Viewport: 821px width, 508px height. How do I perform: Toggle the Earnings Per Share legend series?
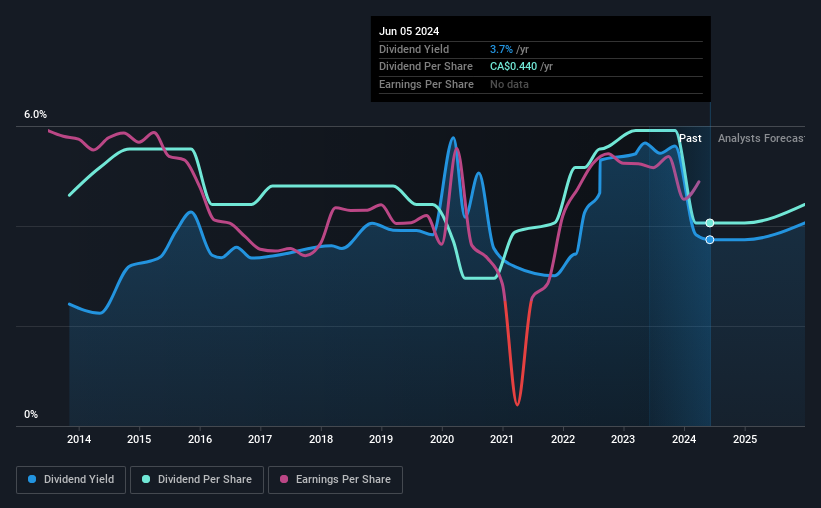(335, 480)
